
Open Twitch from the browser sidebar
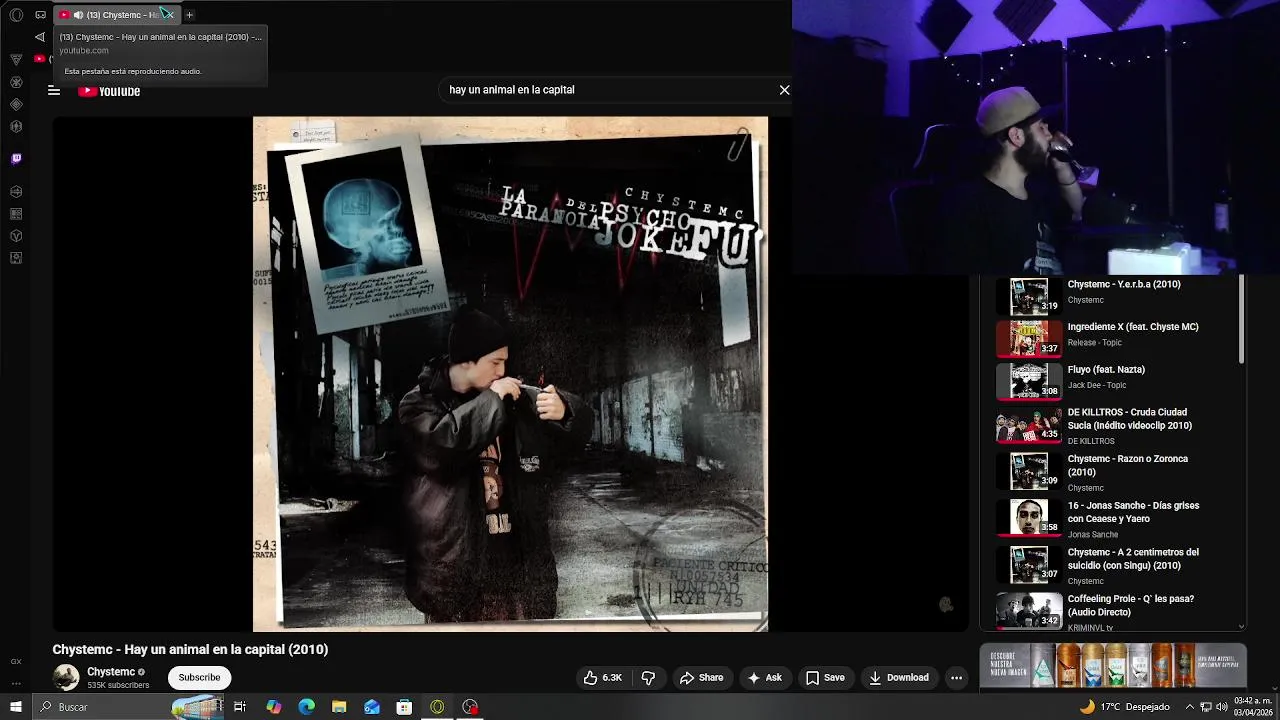coord(16,158)
